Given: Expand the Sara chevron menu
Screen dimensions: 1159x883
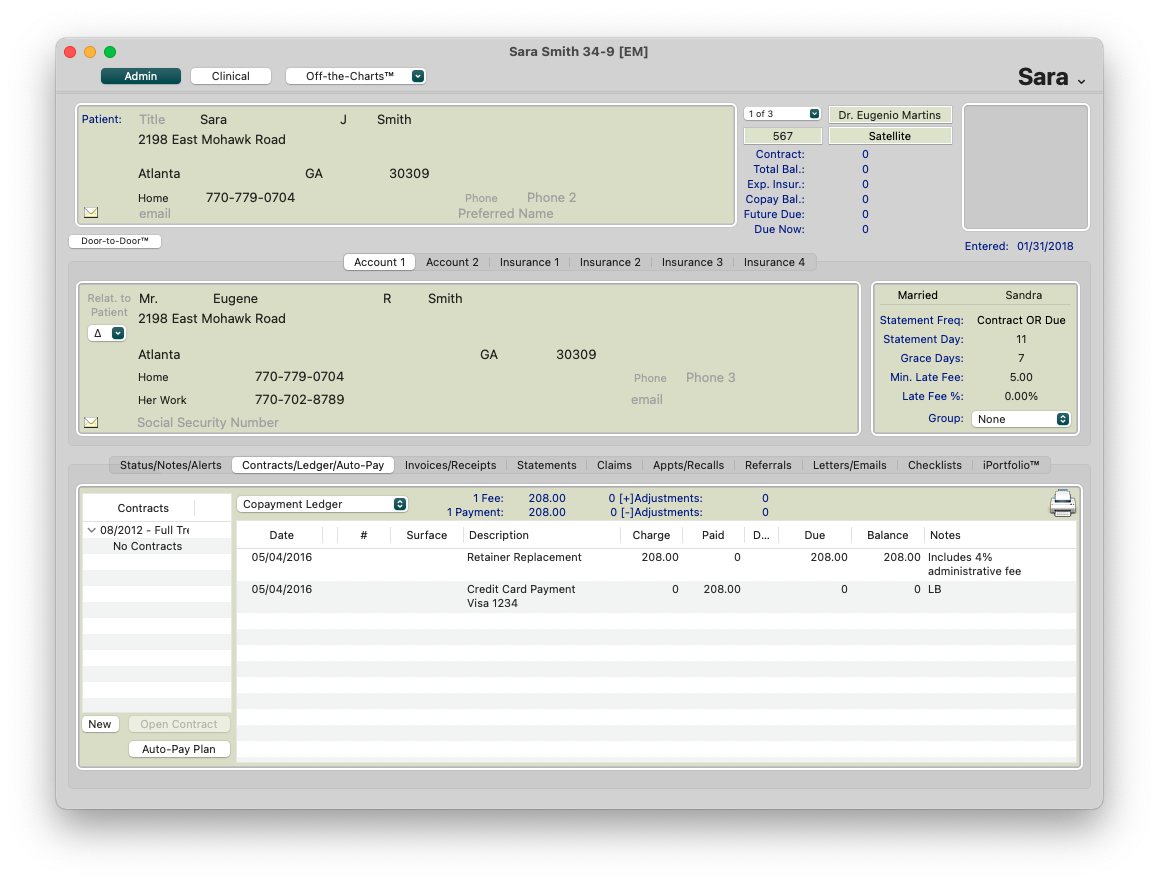Looking at the screenshot, I should click(1081, 81).
